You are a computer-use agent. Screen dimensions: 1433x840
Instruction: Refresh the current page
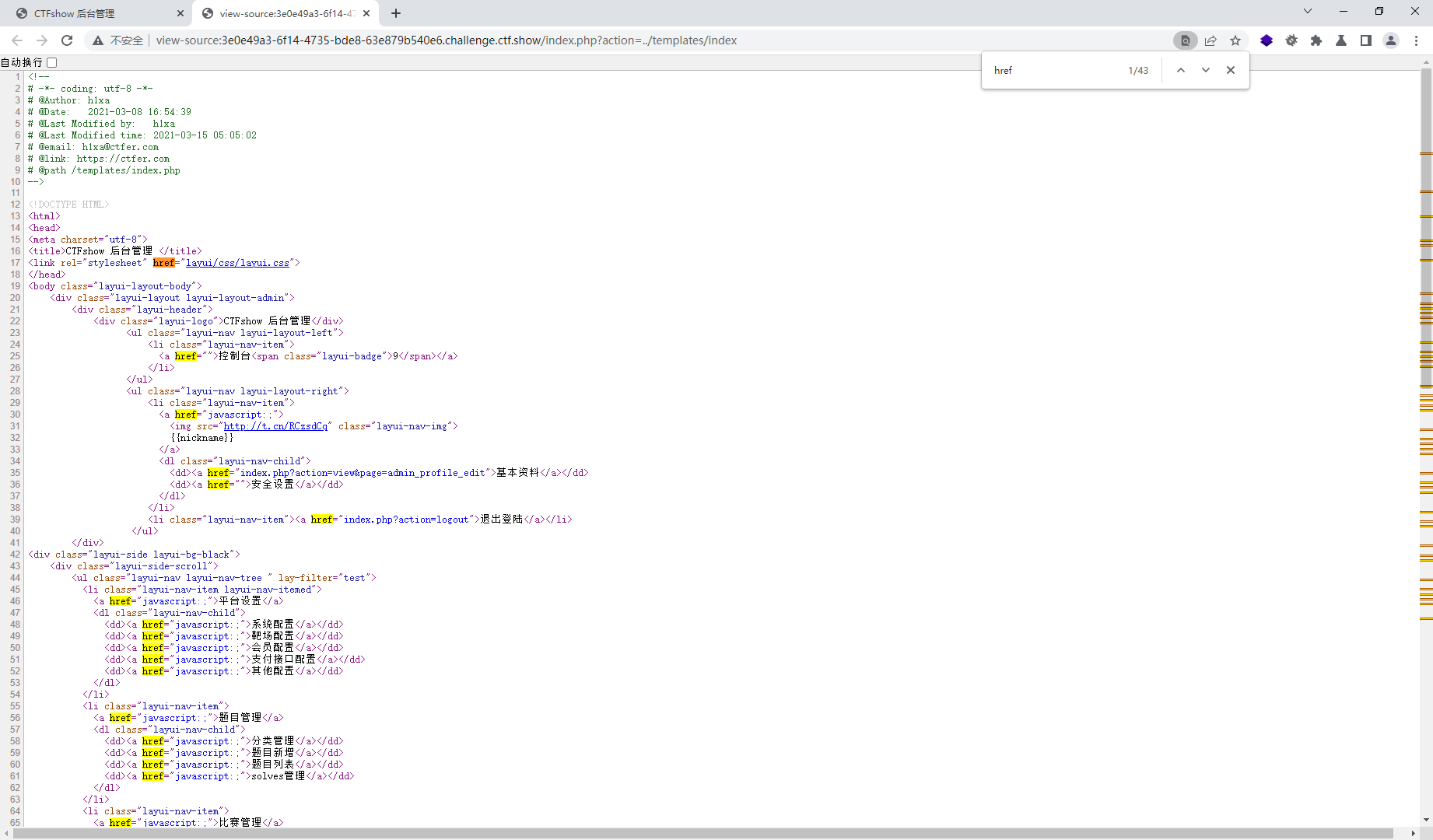click(67, 40)
